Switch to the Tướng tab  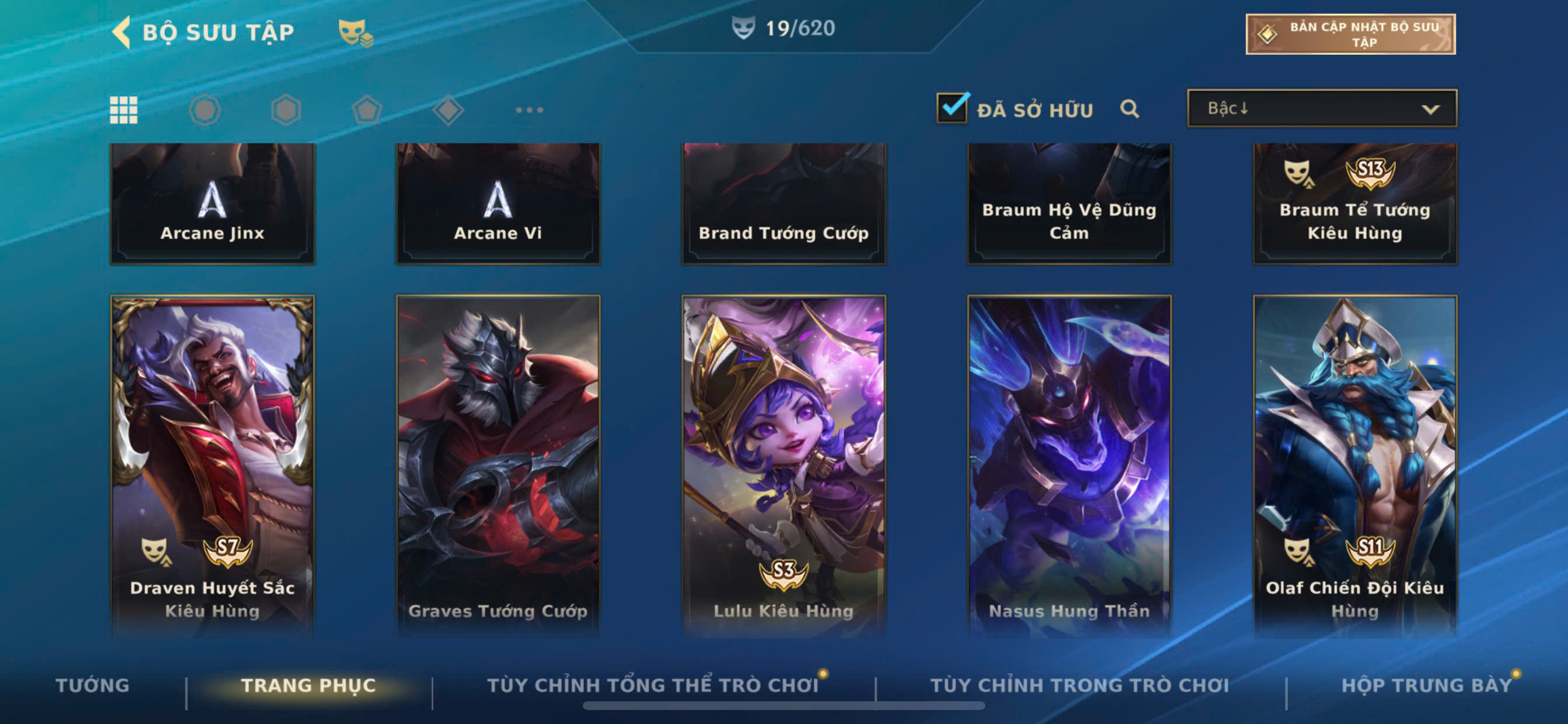click(x=93, y=685)
